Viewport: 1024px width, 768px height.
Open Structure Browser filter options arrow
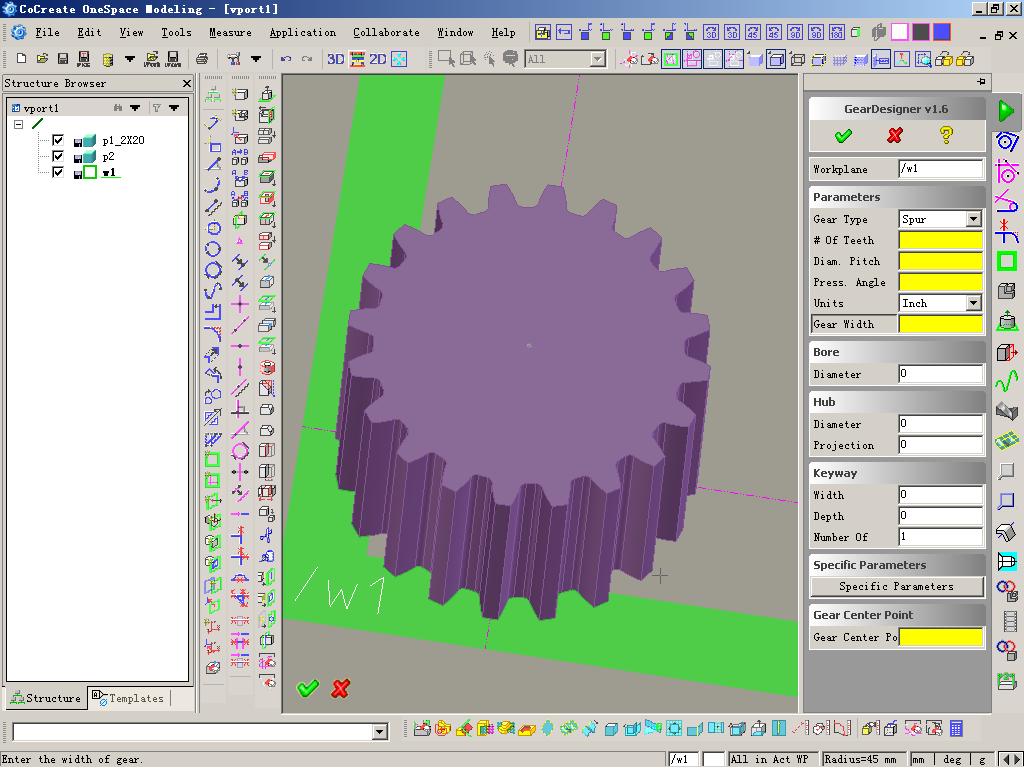point(174,108)
